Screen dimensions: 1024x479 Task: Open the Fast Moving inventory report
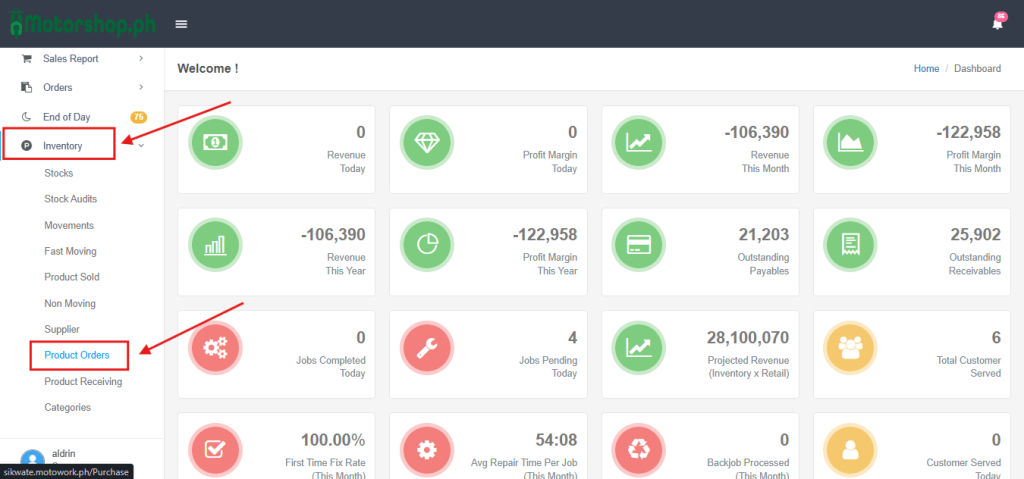(70, 251)
